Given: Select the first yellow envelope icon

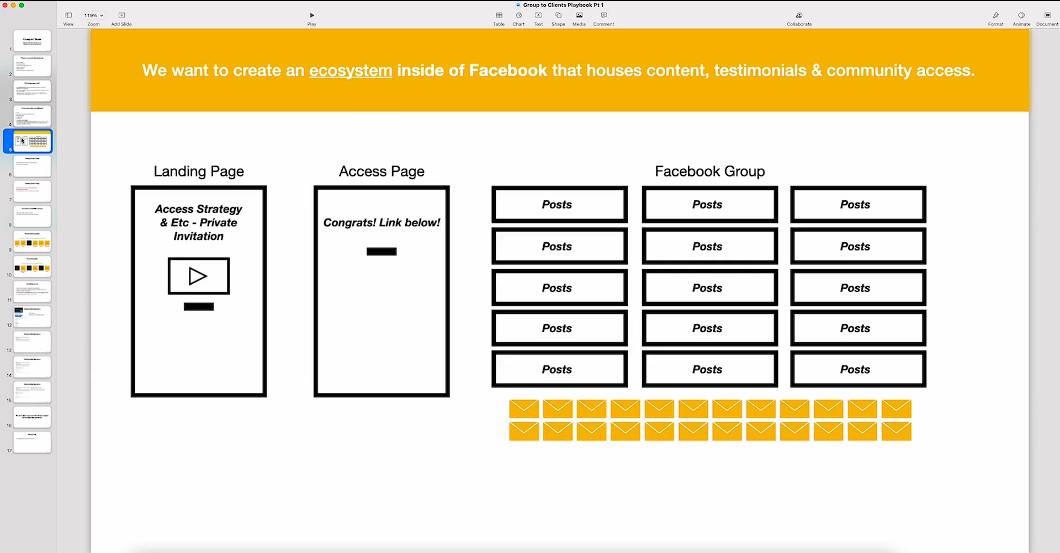Looking at the screenshot, I should point(524,409).
